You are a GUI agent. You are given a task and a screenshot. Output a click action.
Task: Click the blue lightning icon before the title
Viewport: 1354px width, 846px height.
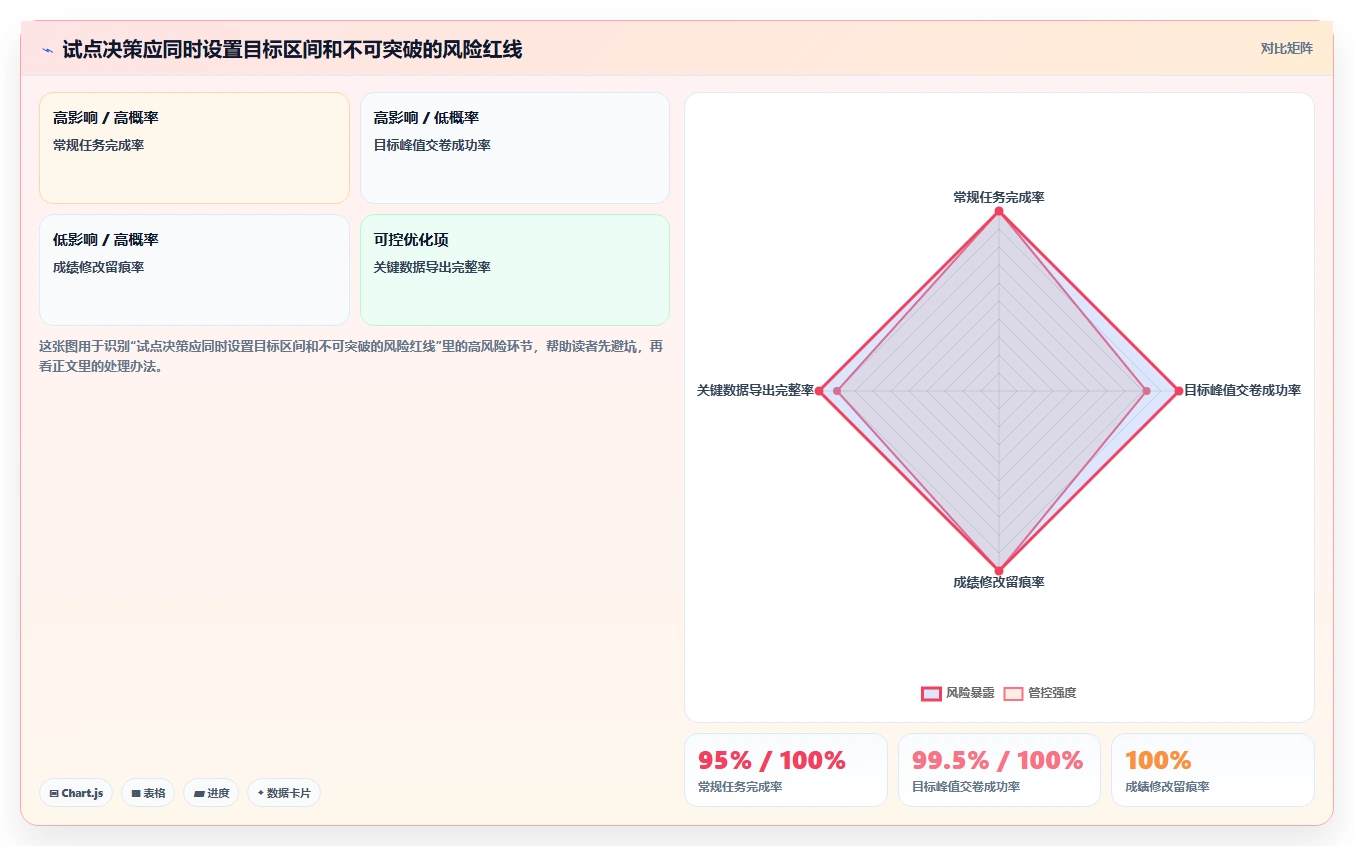click(x=47, y=50)
